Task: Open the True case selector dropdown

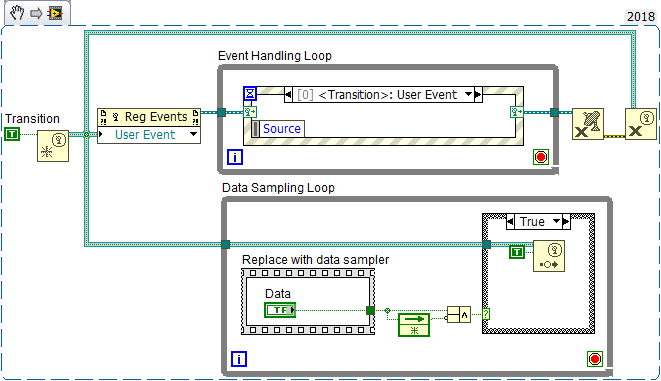Action: click(556, 221)
